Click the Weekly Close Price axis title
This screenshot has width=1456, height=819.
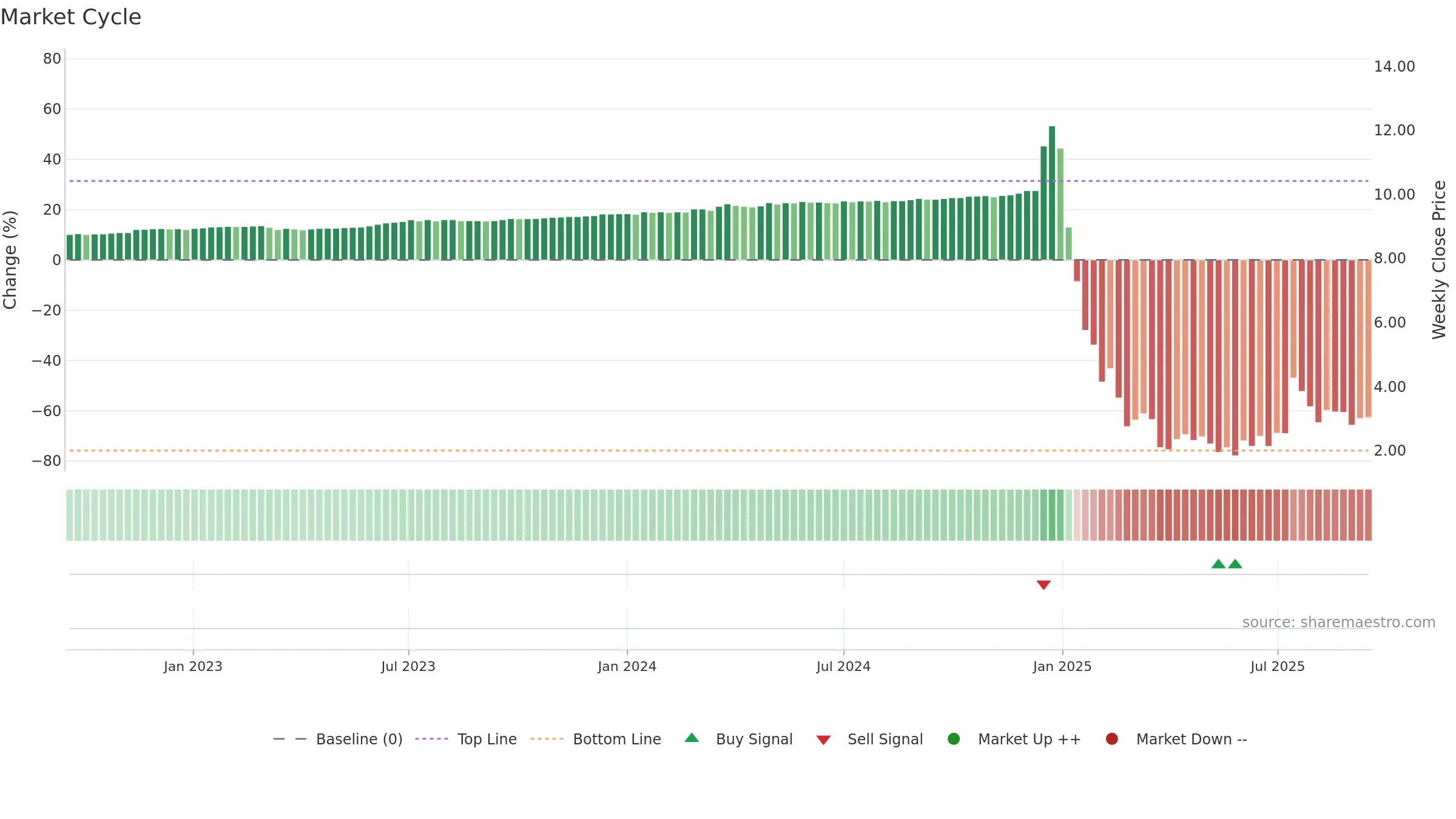click(x=1439, y=260)
